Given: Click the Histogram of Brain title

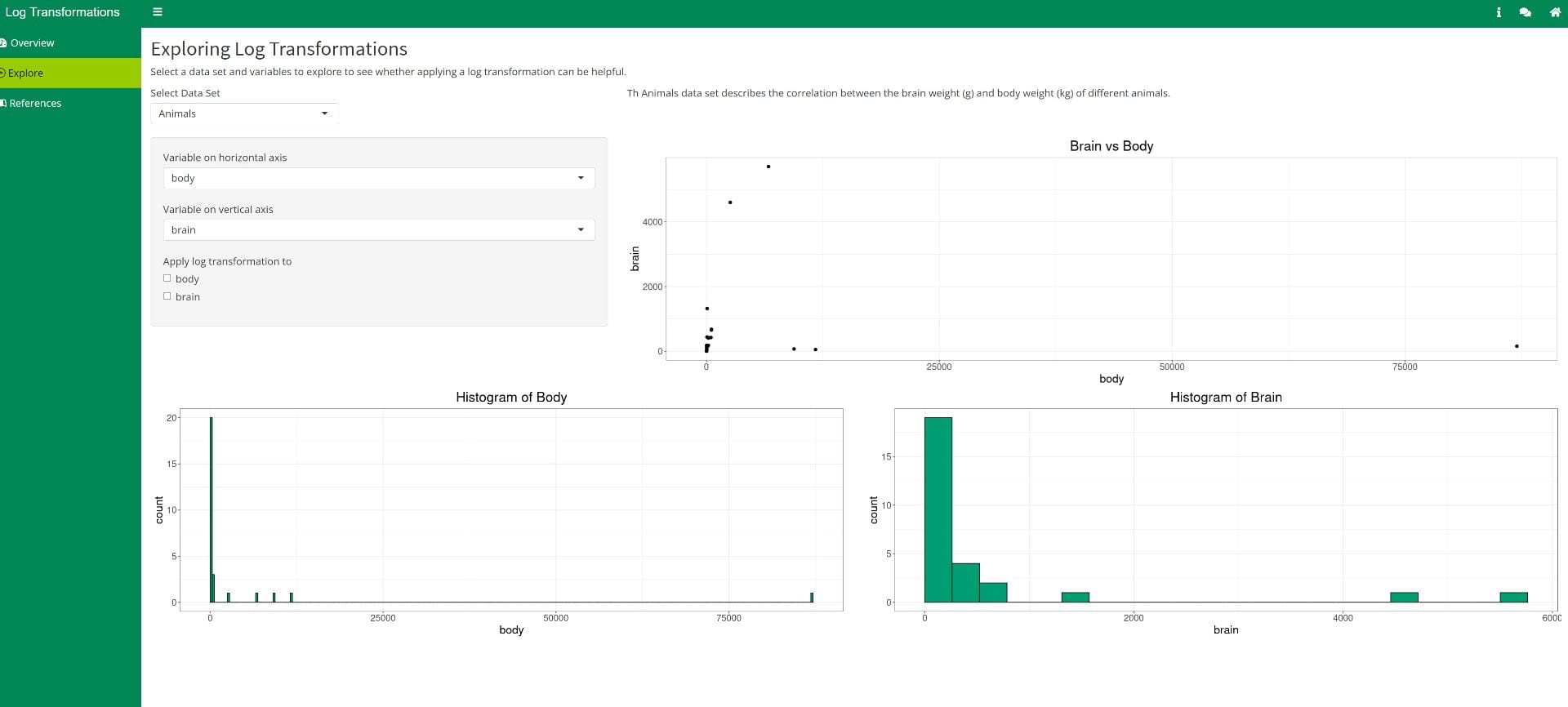Looking at the screenshot, I should click(1226, 397).
